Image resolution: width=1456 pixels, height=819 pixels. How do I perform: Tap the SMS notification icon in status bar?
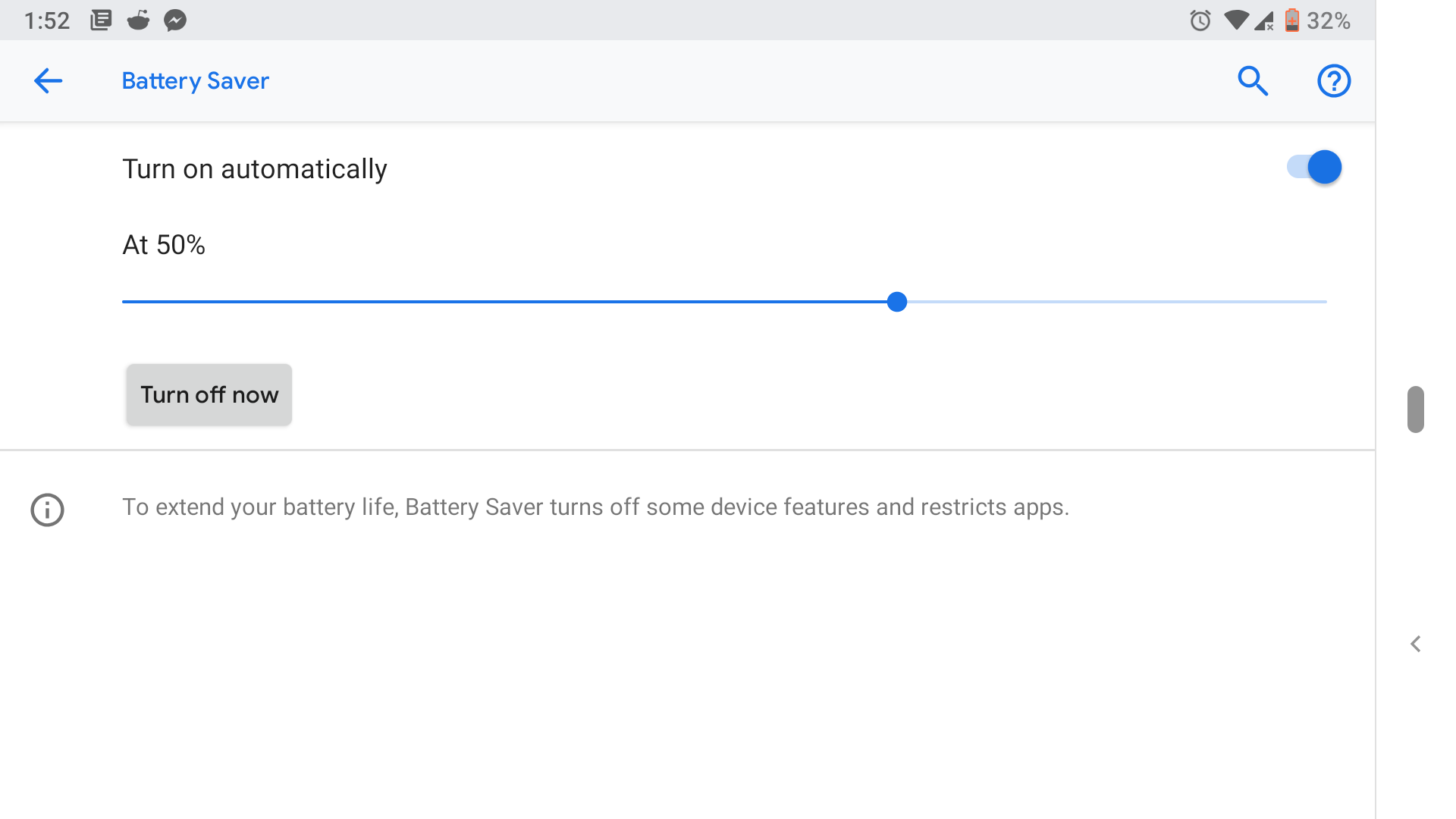pyautogui.click(x=101, y=20)
